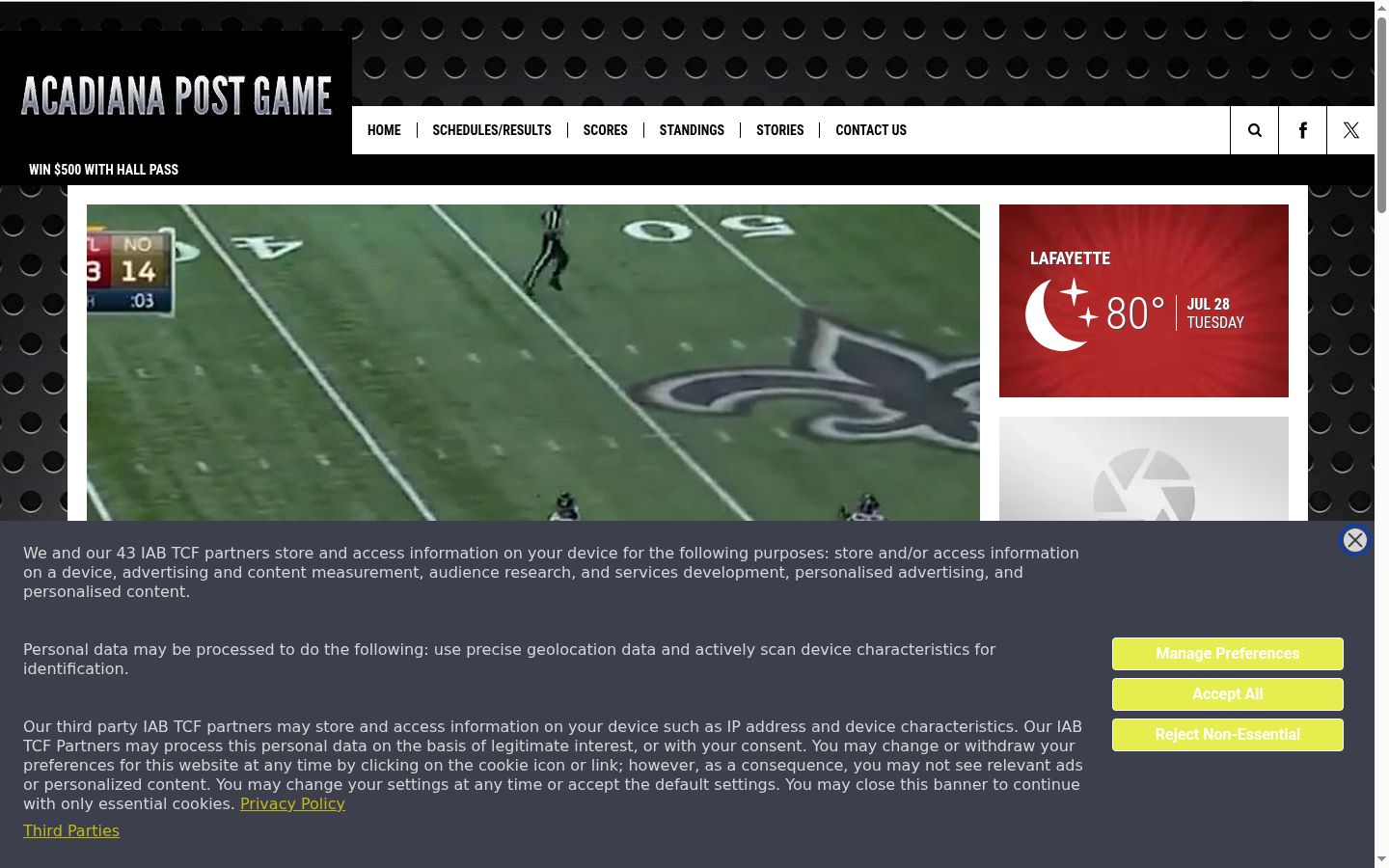Click the Manage Preferences button
Screen dimensions: 1389x868
[x=1228, y=654]
